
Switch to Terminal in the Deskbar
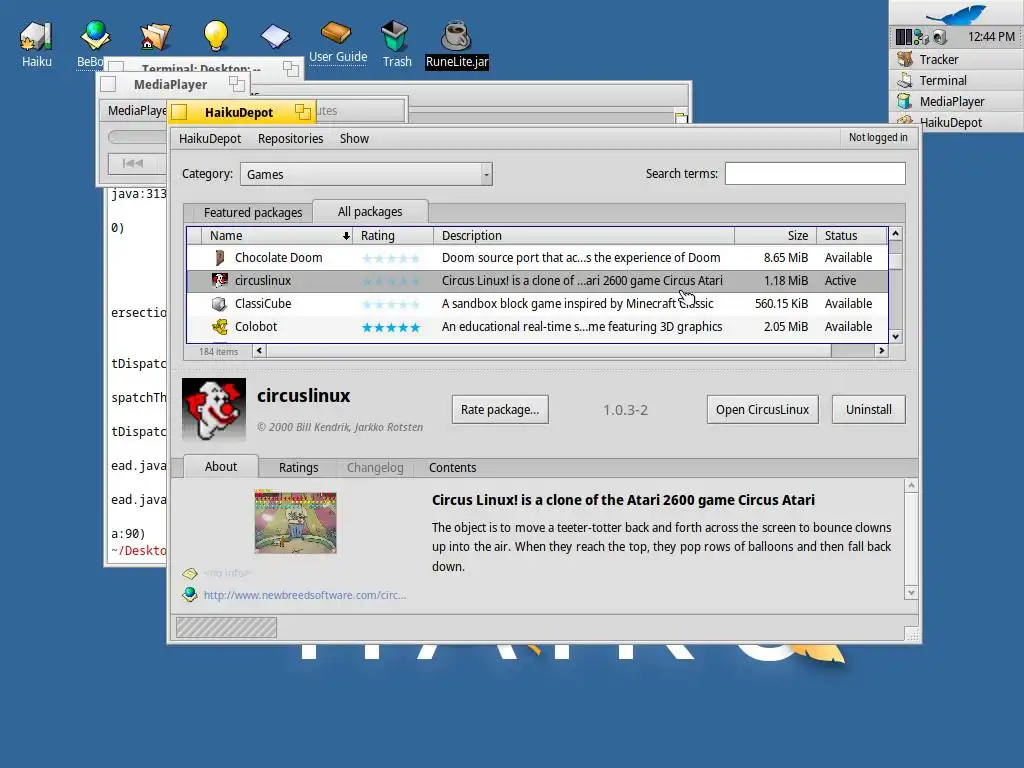(956, 80)
